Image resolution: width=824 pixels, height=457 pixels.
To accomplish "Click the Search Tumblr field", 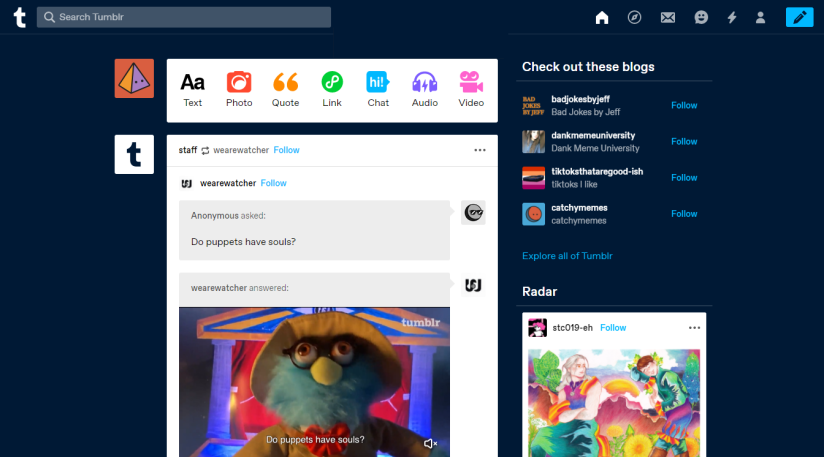I will 184,17.
